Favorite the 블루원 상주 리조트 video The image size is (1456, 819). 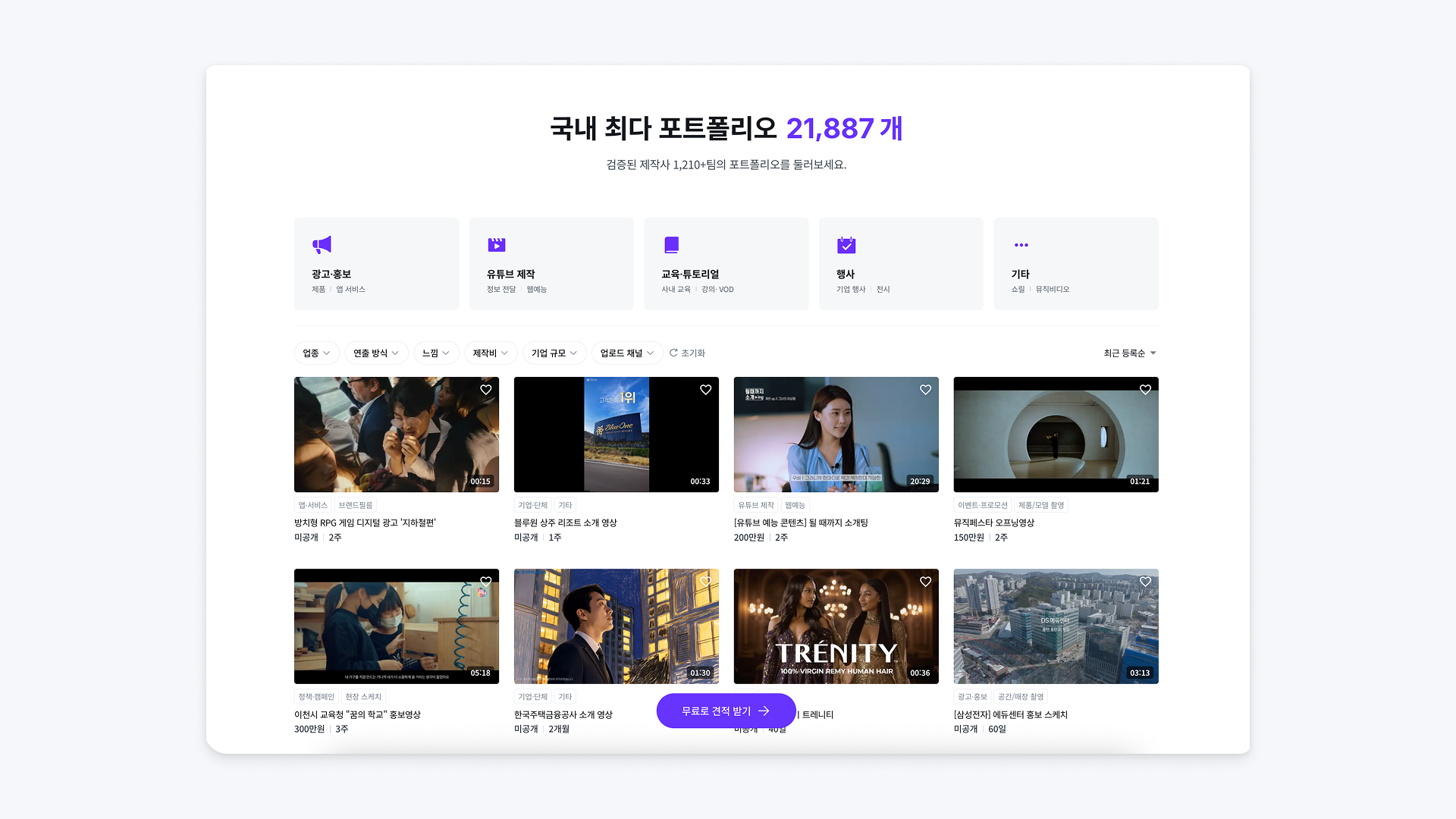click(705, 390)
